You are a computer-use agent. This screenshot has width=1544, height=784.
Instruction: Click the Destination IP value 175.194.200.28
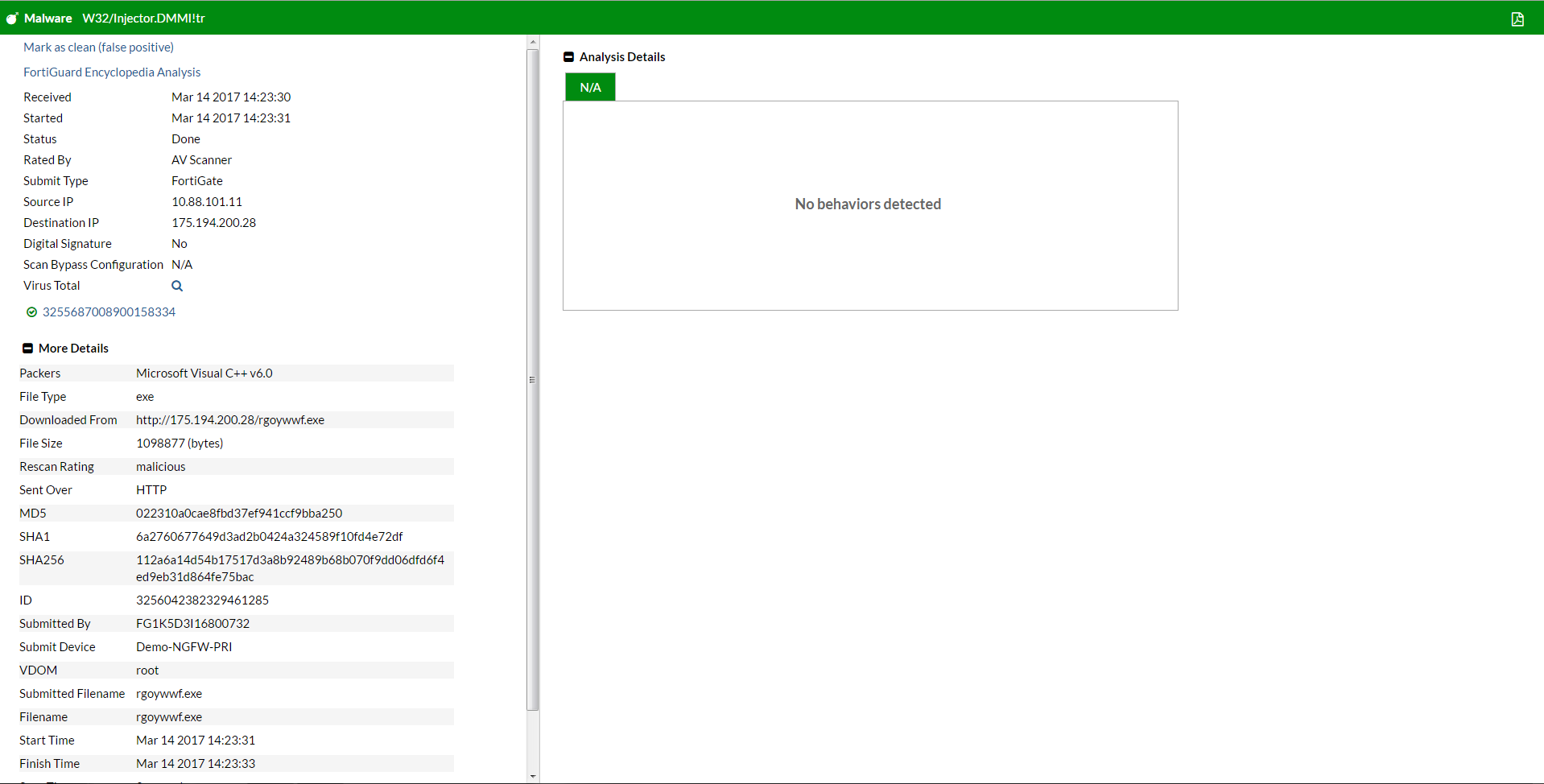pyautogui.click(x=213, y=223)
